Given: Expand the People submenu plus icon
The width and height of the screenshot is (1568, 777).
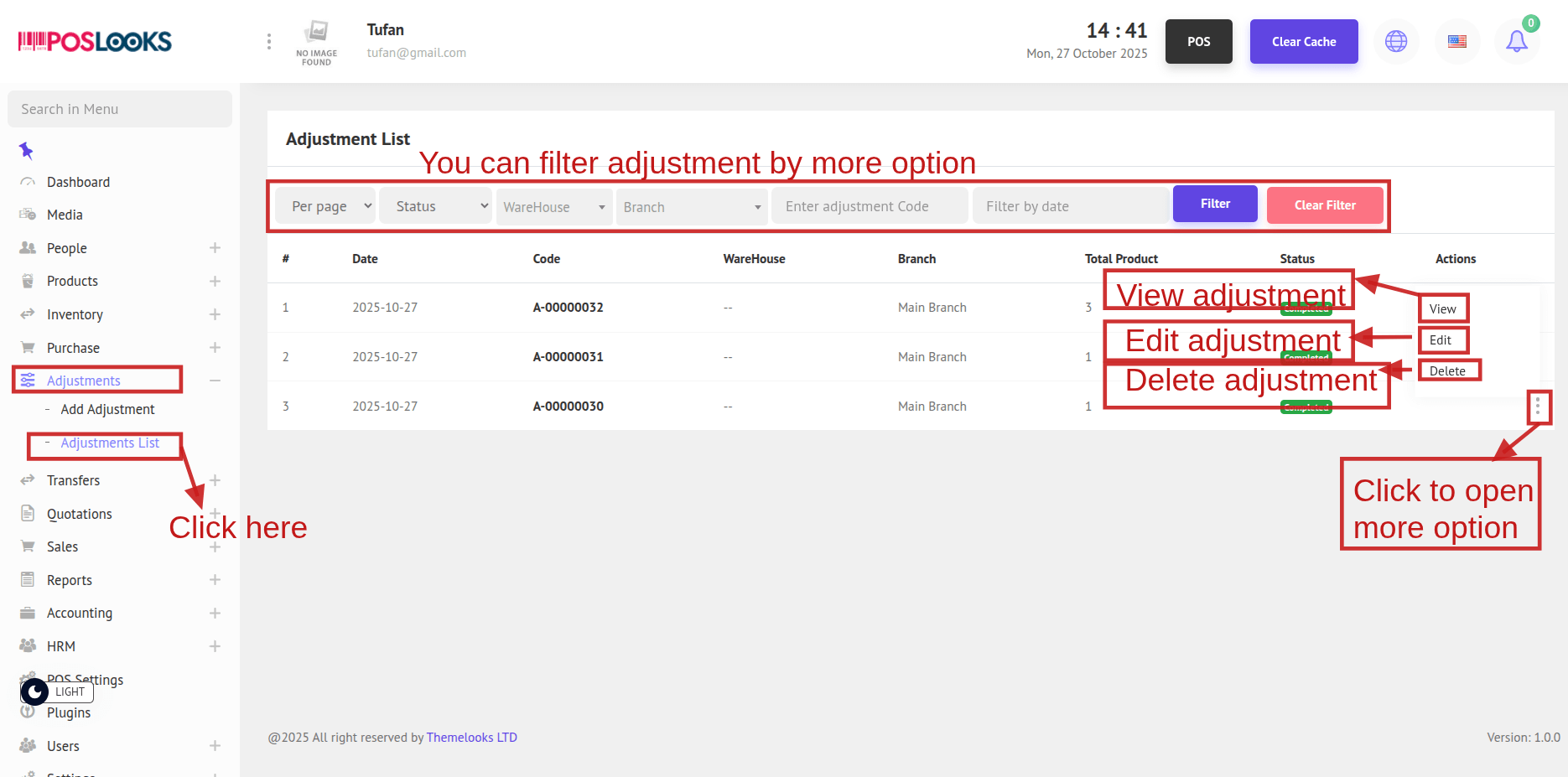Looking at the screenshot, I should 215,248.
